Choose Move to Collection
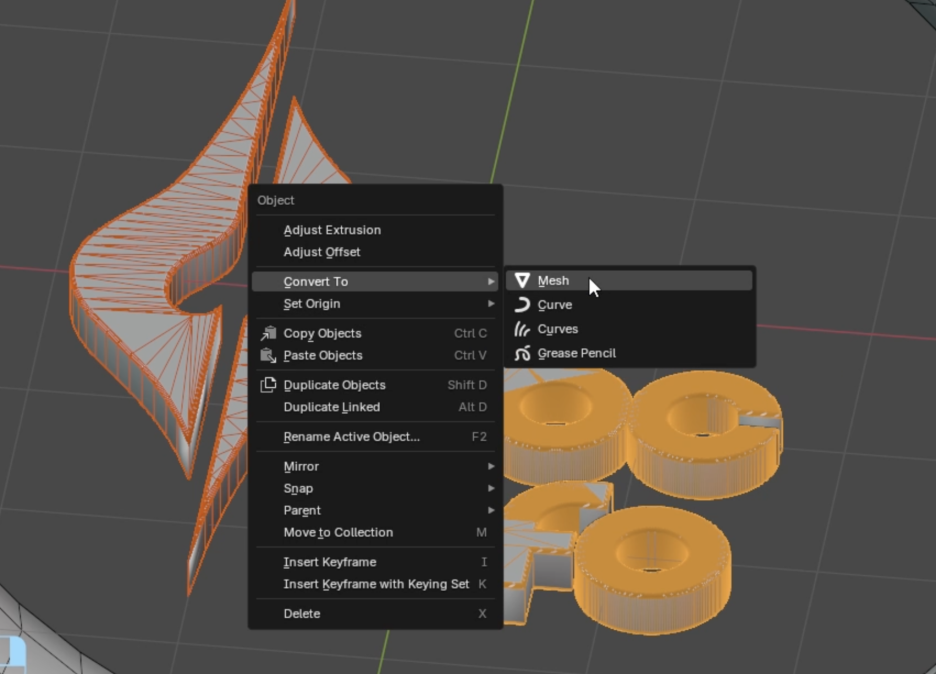This screenshot has width=936, height=674. pyautogui.click(x=375, y=533)
